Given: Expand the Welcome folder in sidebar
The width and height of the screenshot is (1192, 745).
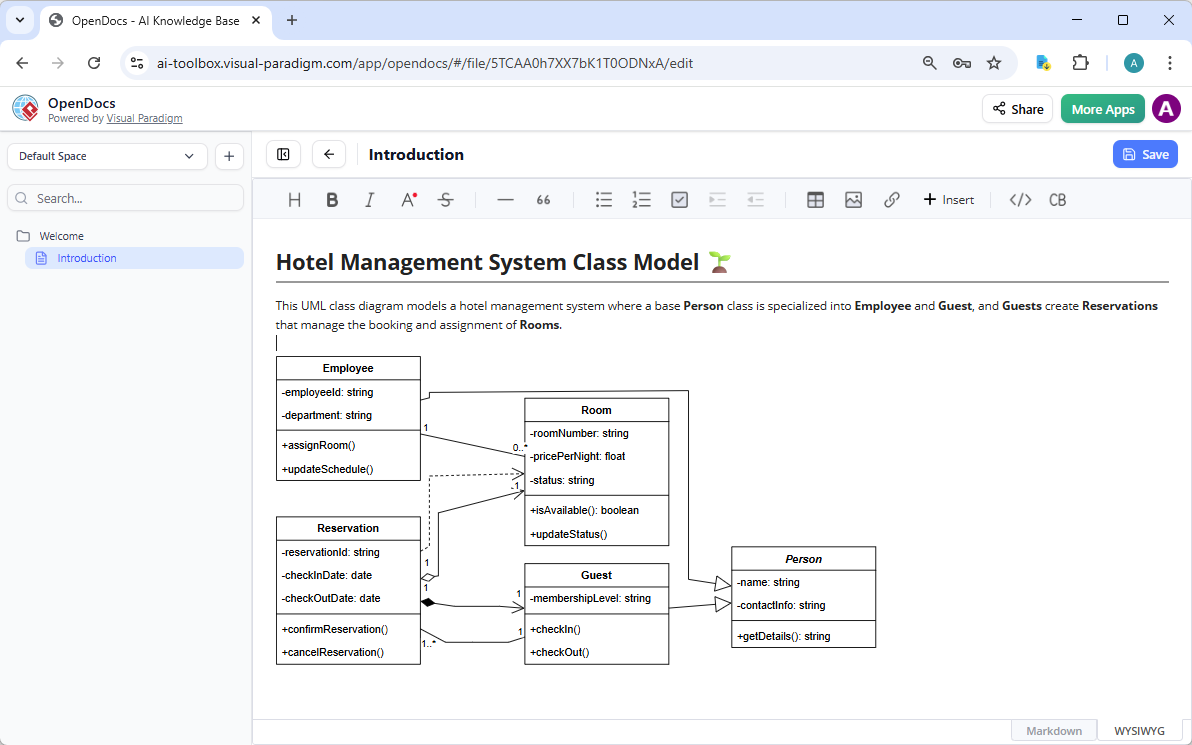Looking at the screenshot, I should point(62,235).
